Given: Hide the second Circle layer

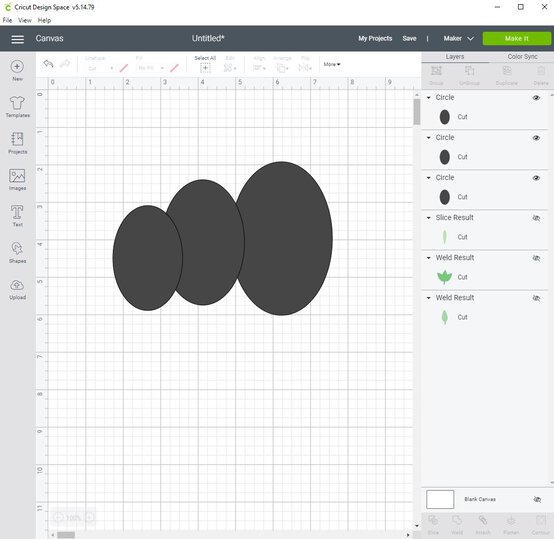Looking at the screenshot, I should pos(536,138).
